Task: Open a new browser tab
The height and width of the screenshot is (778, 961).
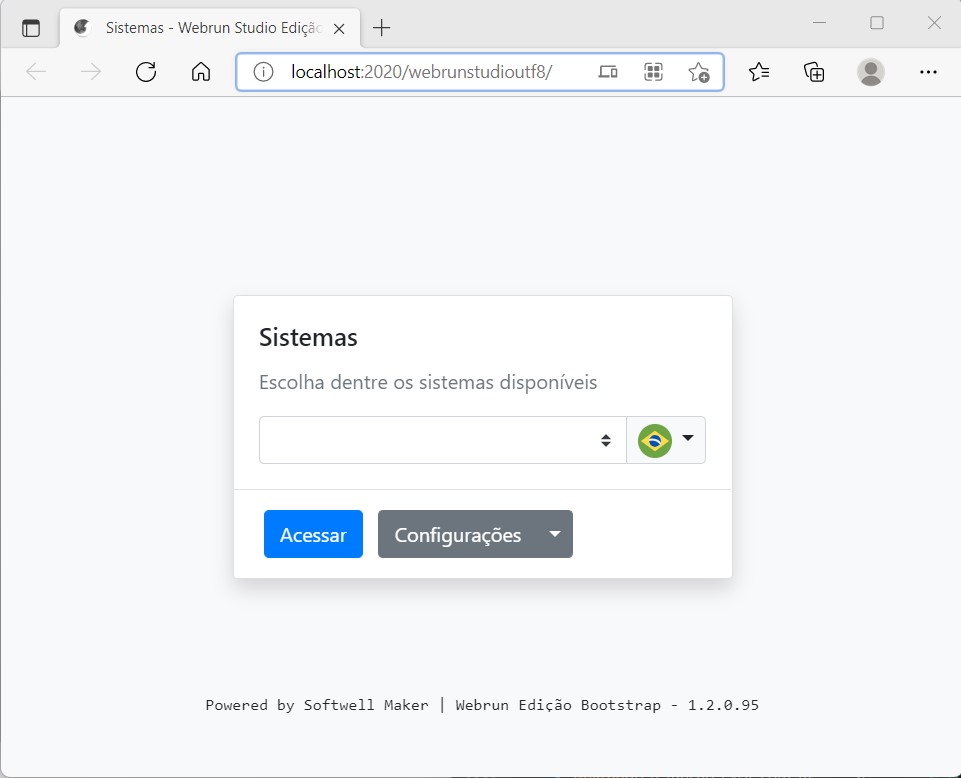Action: point(381,28)
